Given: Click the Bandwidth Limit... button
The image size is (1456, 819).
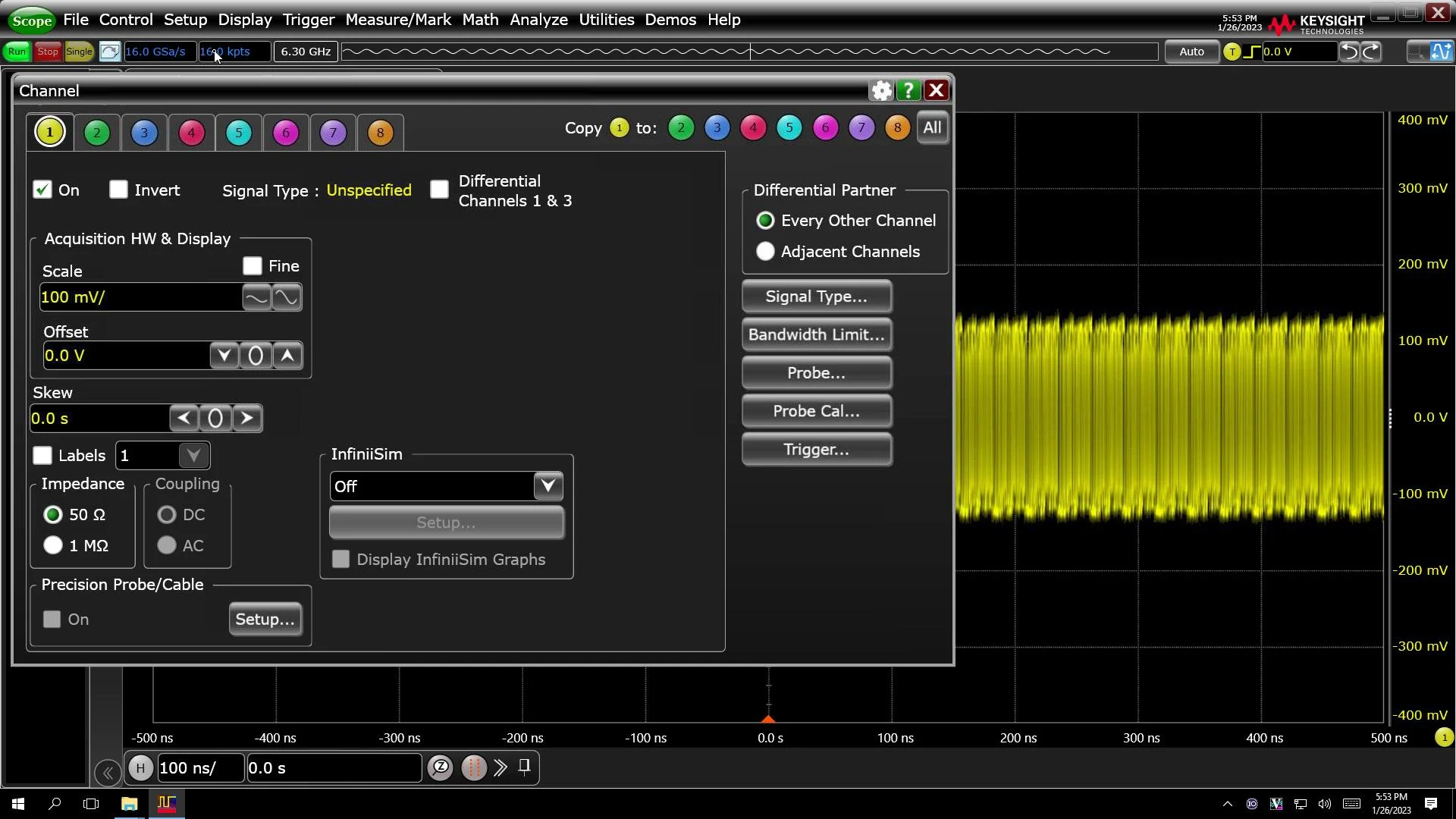Looking at the screenshot, I should click(x=816, y=334).
